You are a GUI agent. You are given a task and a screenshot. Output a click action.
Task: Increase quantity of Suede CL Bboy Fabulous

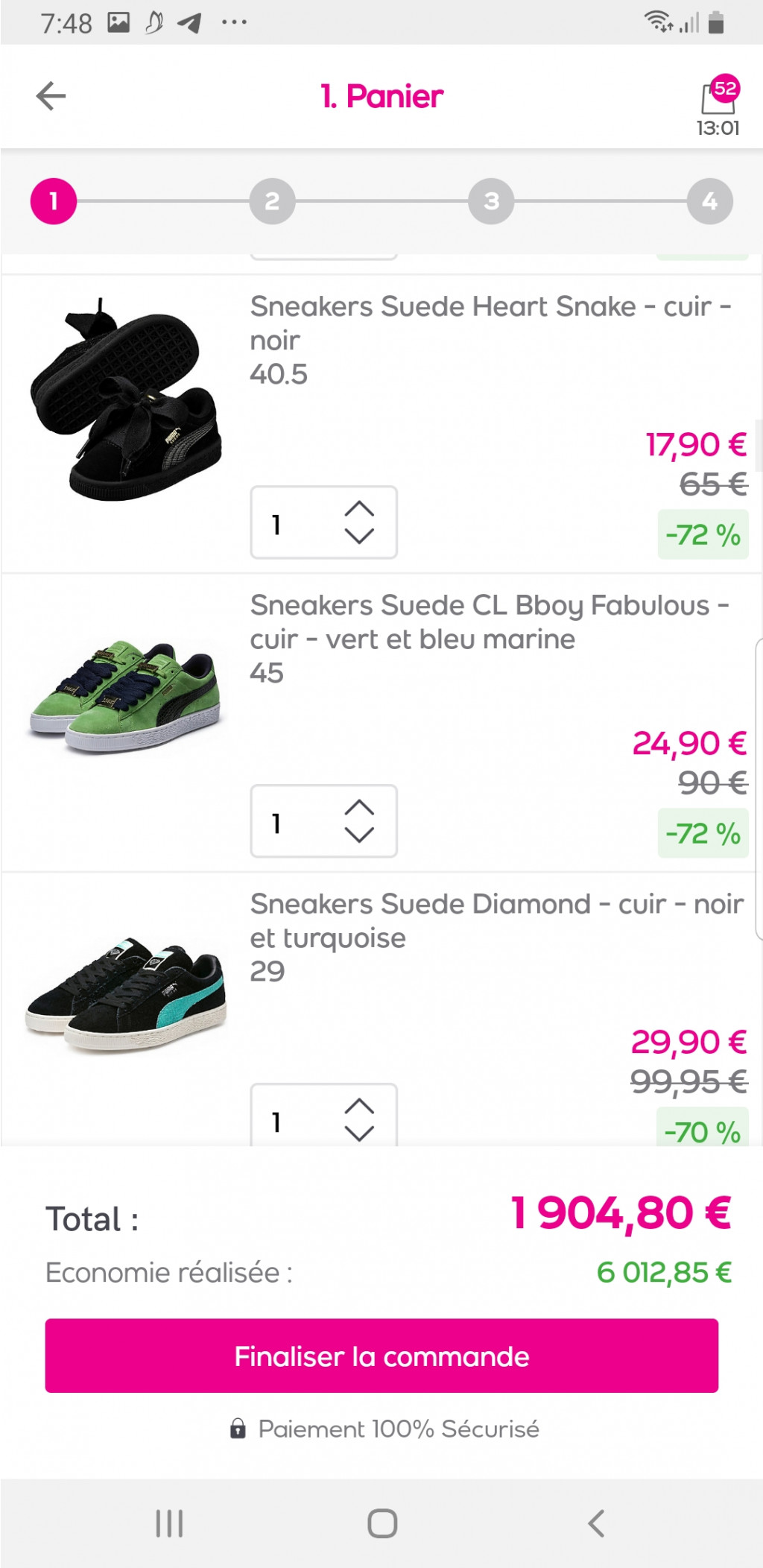tap(359, 808)
